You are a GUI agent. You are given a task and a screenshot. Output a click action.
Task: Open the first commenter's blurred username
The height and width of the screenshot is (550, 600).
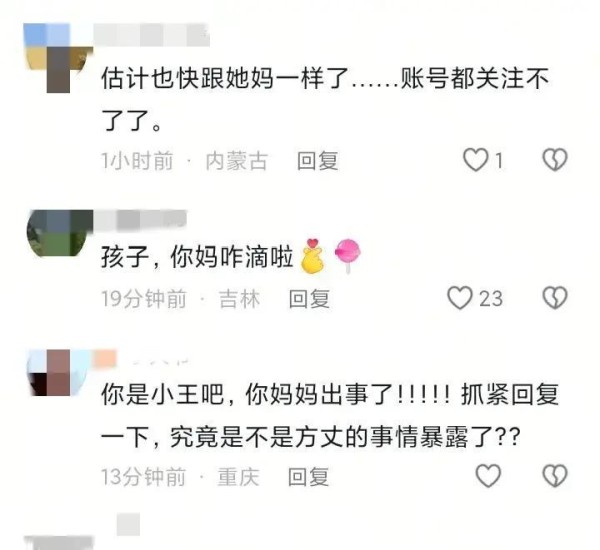[152, 35]
